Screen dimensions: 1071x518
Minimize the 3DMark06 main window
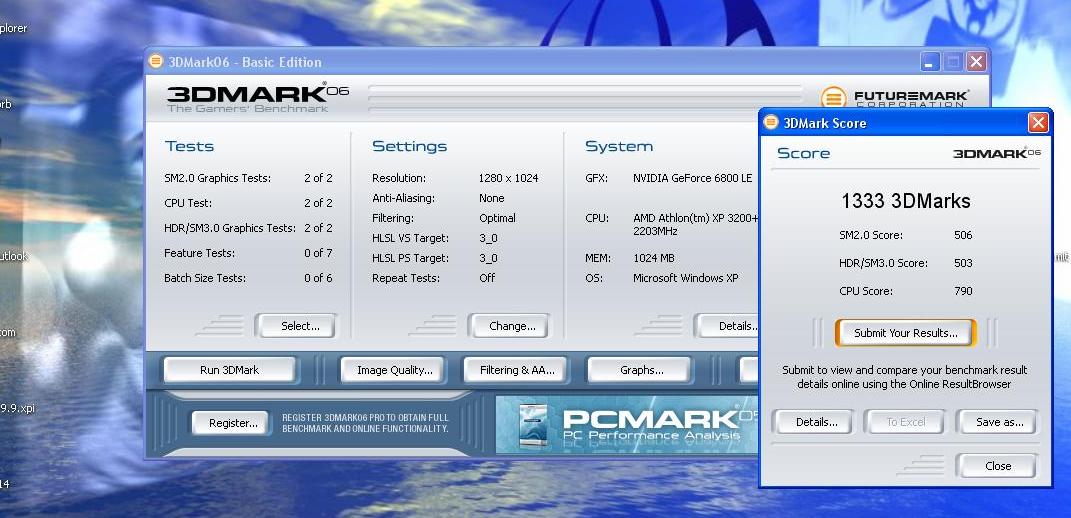coord(930,62)
